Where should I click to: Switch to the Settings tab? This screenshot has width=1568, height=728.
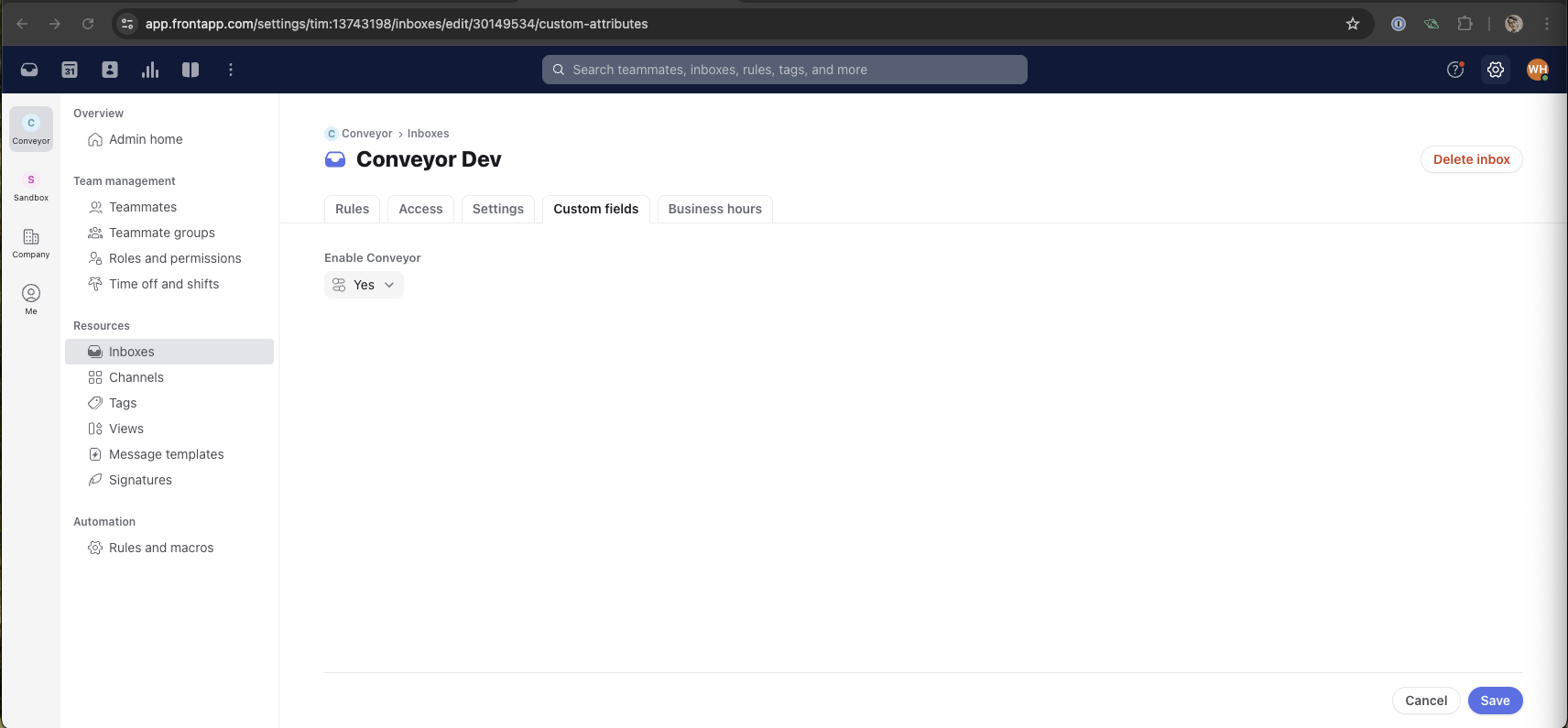click(497, 209)
